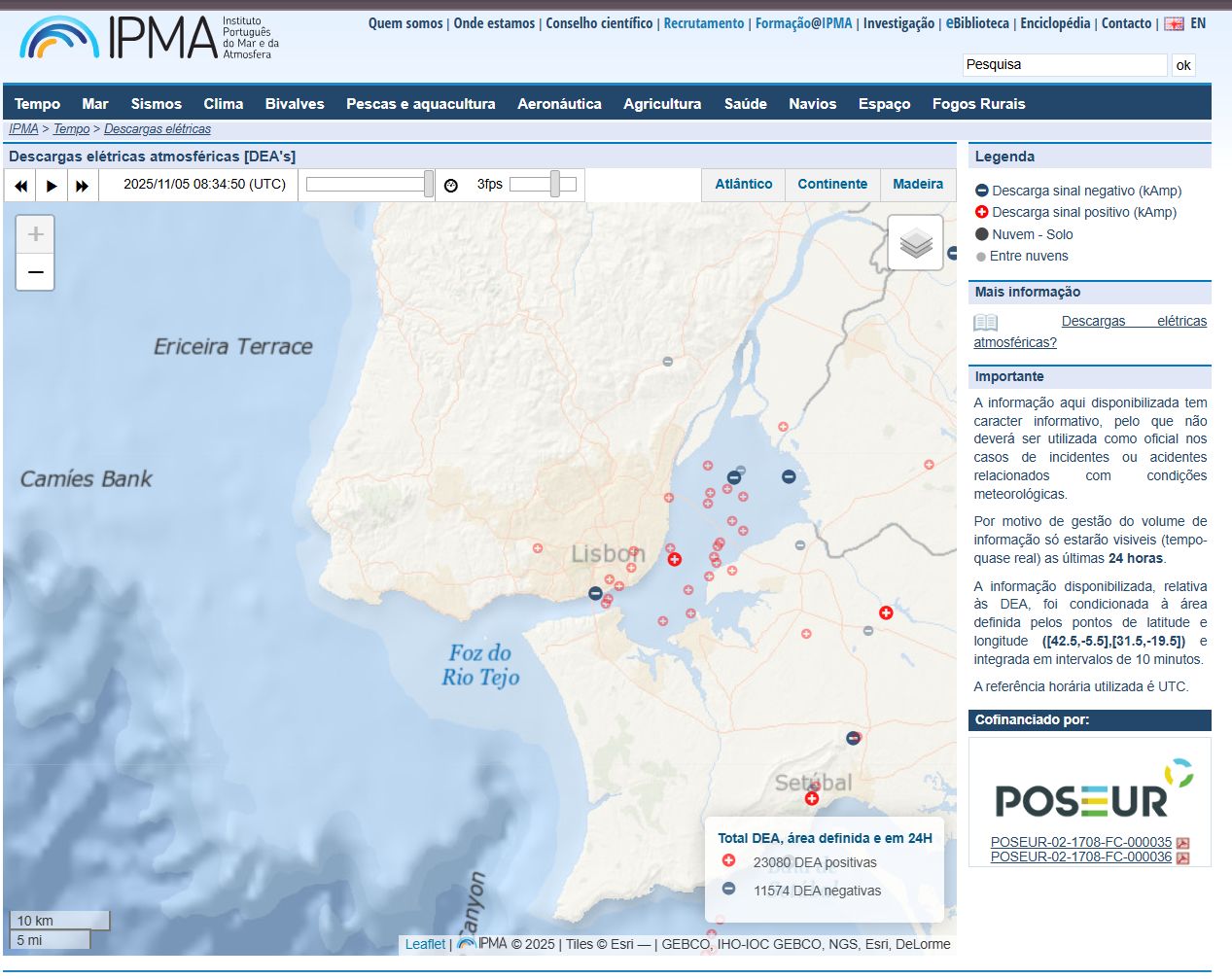1232x979 pixels.
Task: Follow the Descargas elétricas atmosféricas? link
Action: [1134, 320]
